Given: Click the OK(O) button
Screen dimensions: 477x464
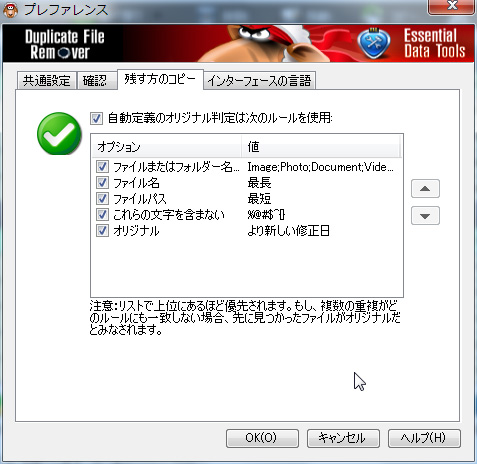Looking at the screenshot, I should [x=262, y=438].
